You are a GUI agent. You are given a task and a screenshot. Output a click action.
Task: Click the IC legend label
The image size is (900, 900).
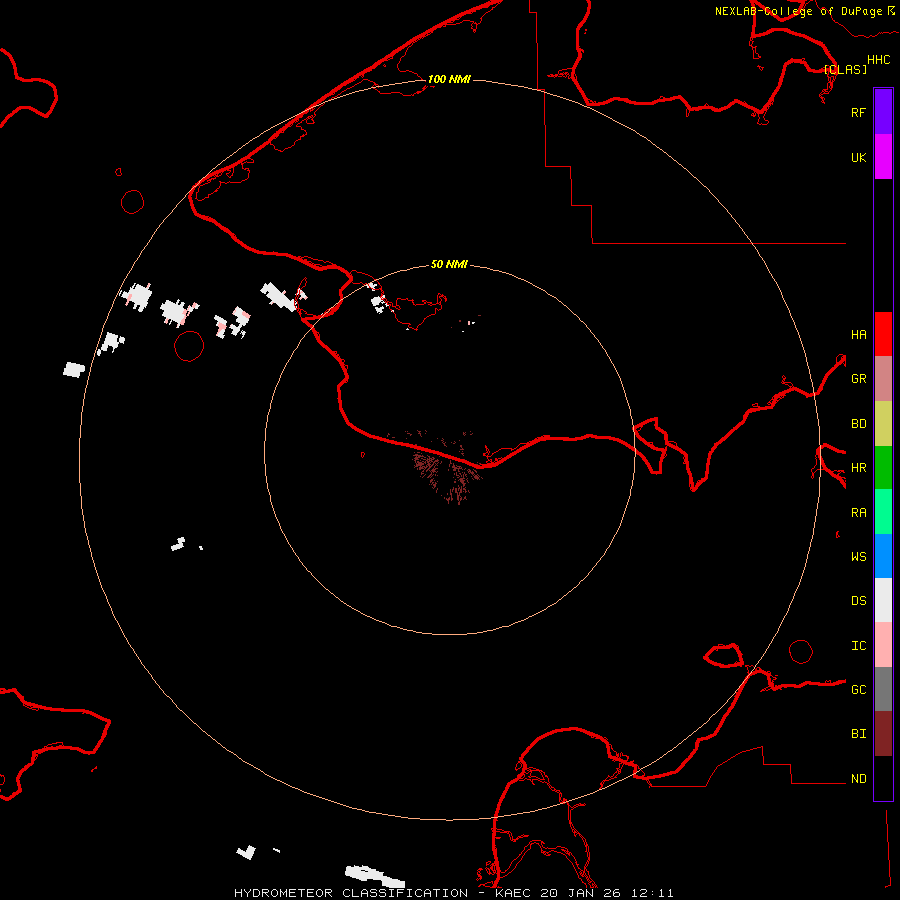click(858, 645)
